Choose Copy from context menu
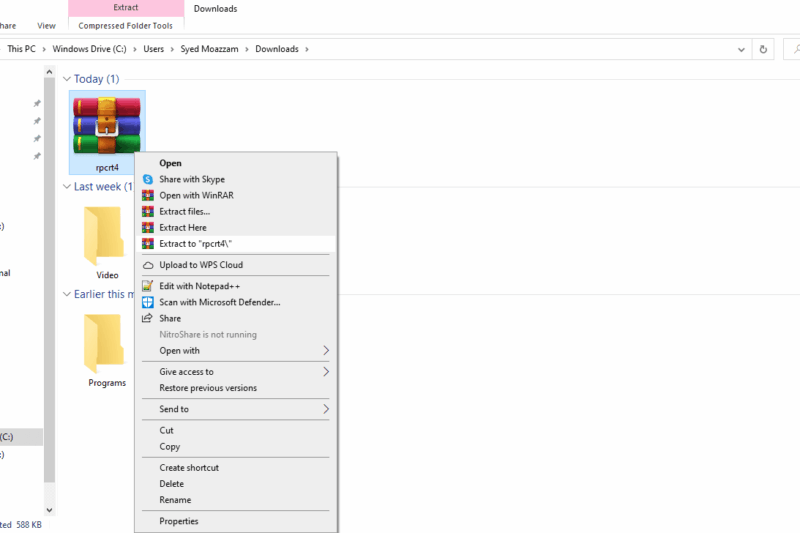The height and width of the screenshot is (533, 800). [236, 446]
